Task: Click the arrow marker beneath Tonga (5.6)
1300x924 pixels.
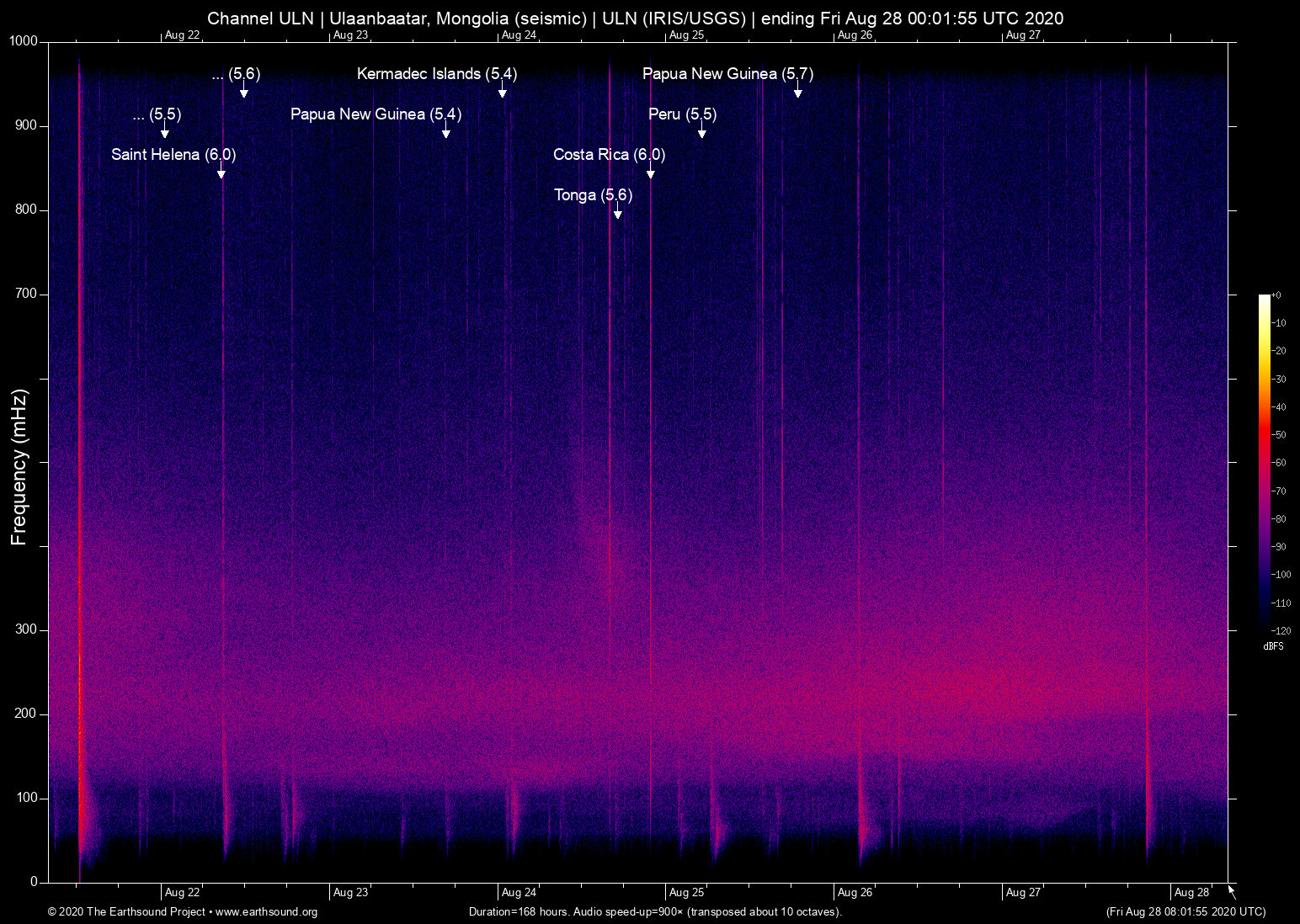Action: point(618,213)
